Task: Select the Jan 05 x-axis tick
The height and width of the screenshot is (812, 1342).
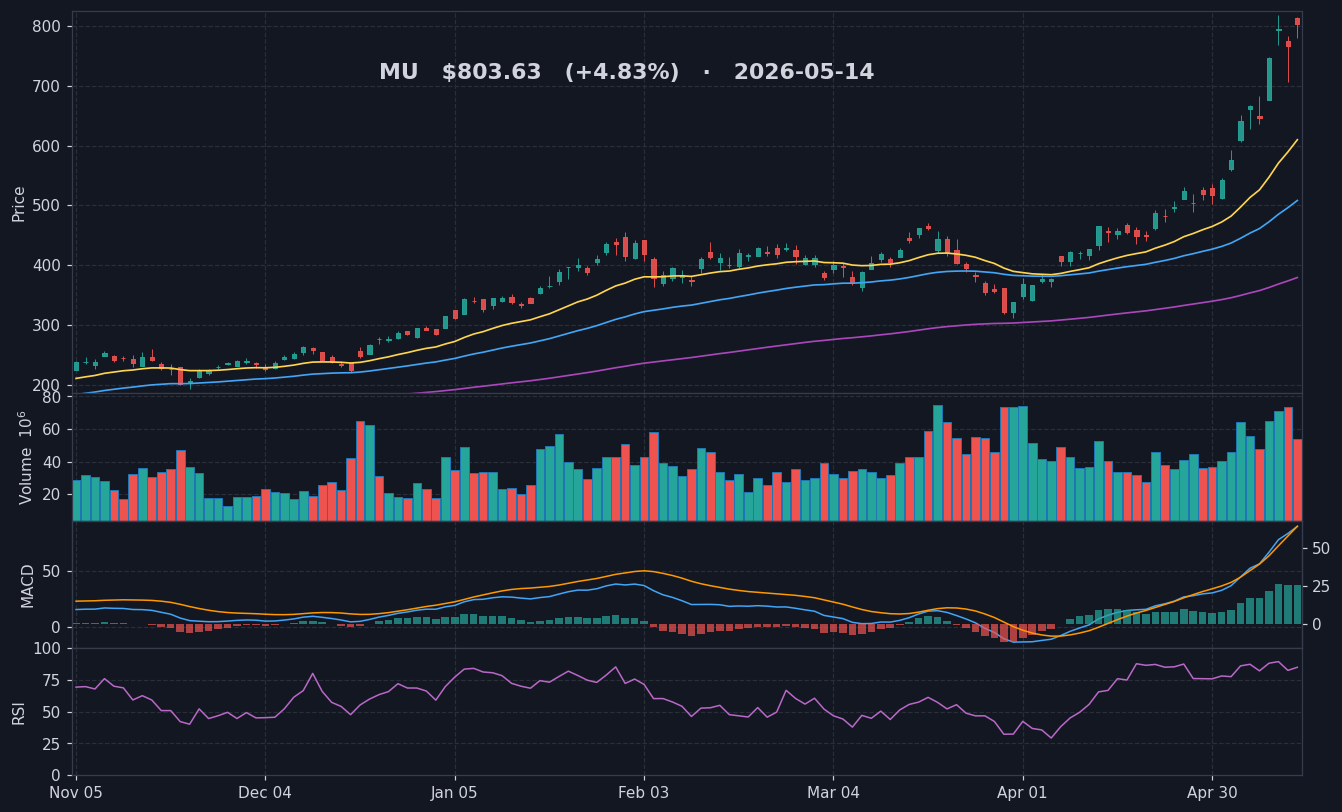Action: pyautogui.click(x=455, y=793)
